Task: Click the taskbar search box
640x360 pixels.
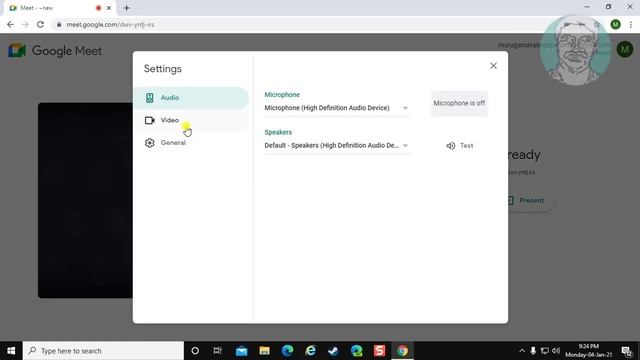Action: [x=103, y=351]
